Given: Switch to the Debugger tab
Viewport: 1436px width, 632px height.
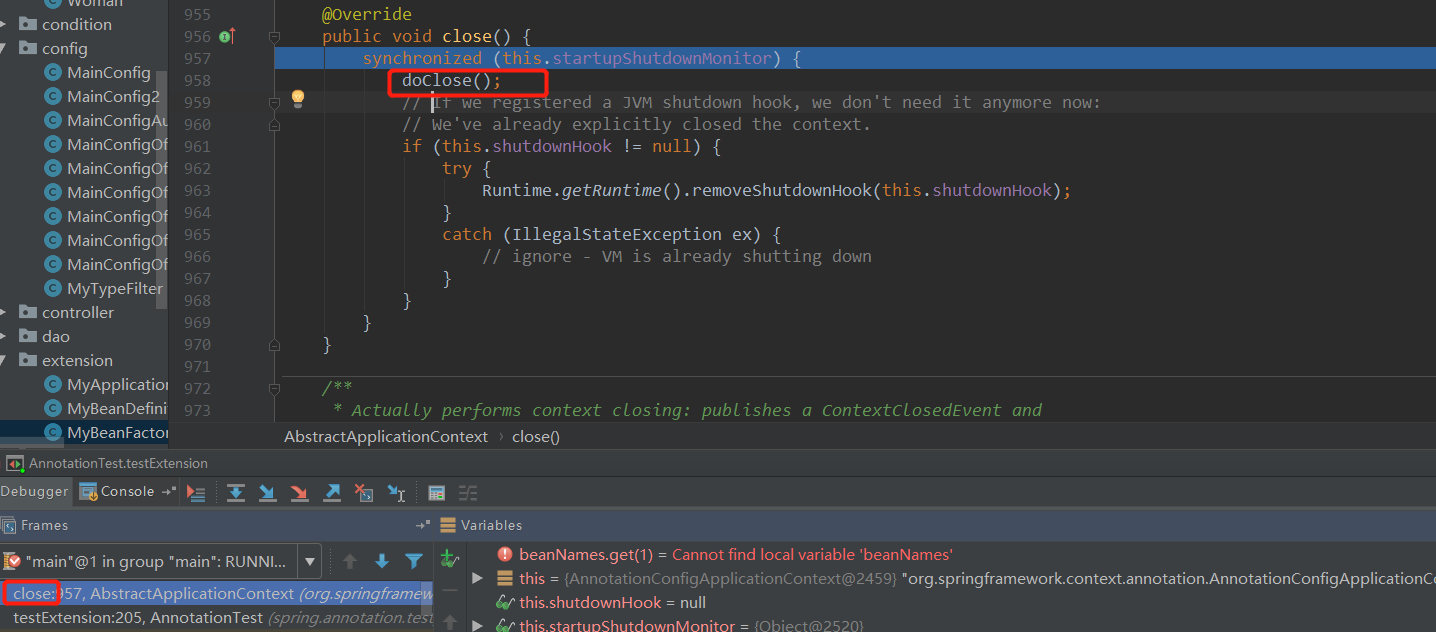Looking at the screenshot, I should point(35,491).
